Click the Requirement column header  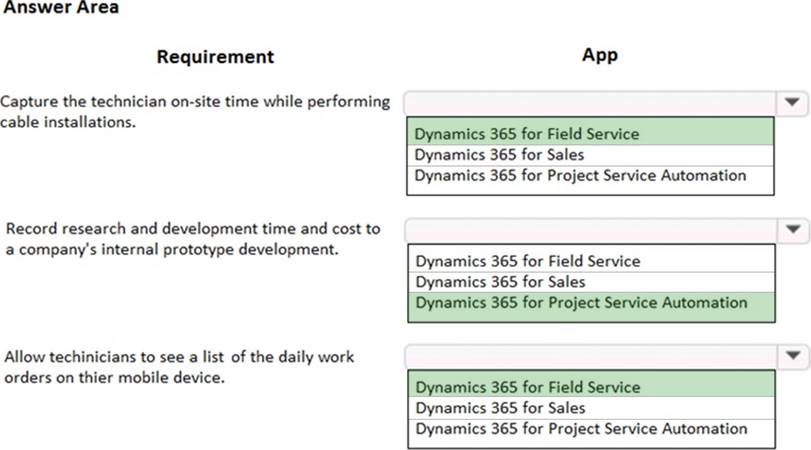click(x=215, y=57)
